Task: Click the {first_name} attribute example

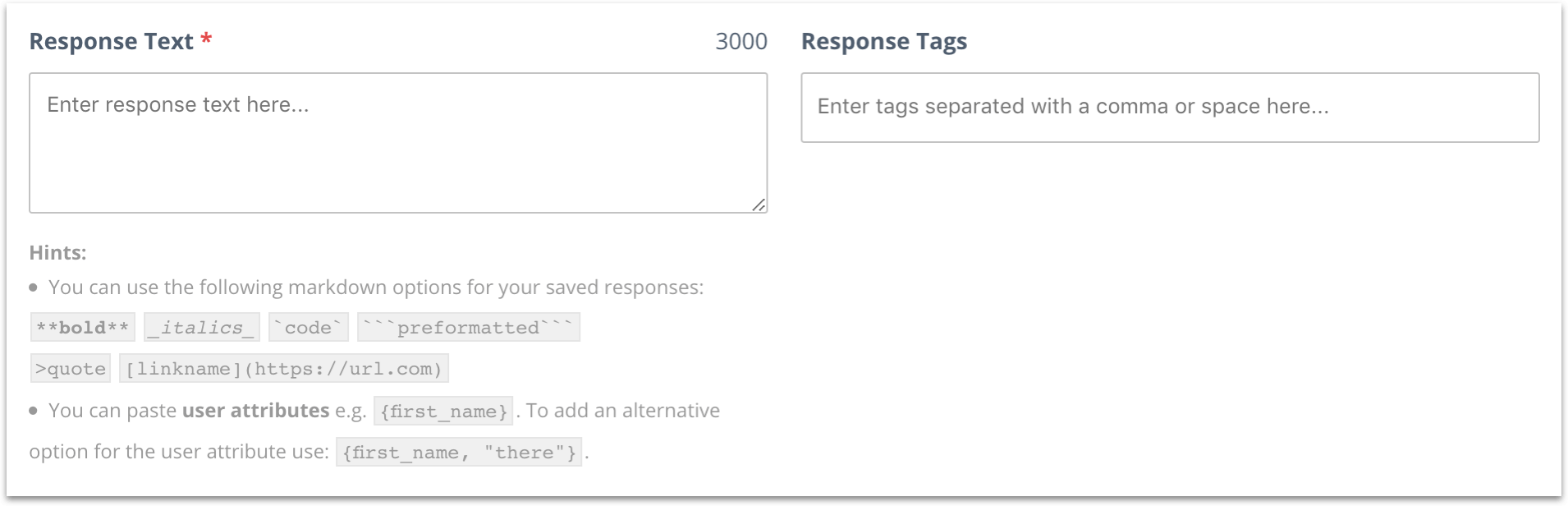Action: click(443, 411)
